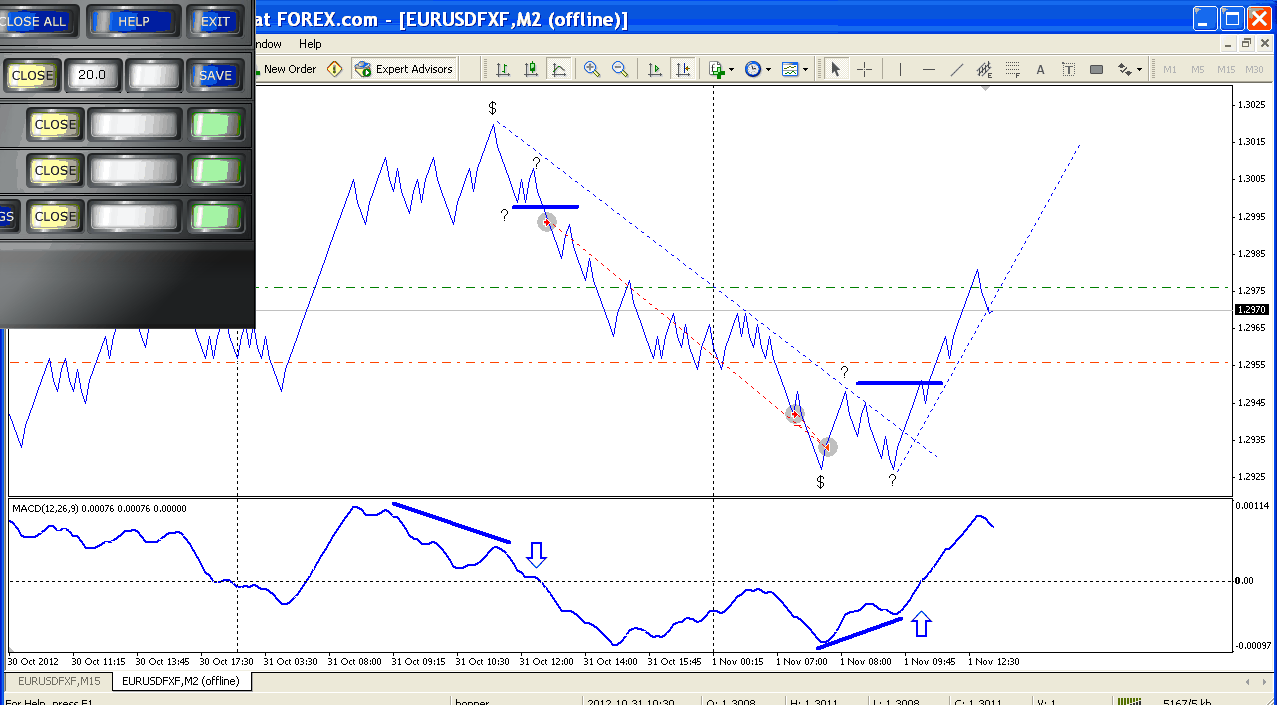
Task: Switch to M15 timeframe
Action: pos(1226,69)
